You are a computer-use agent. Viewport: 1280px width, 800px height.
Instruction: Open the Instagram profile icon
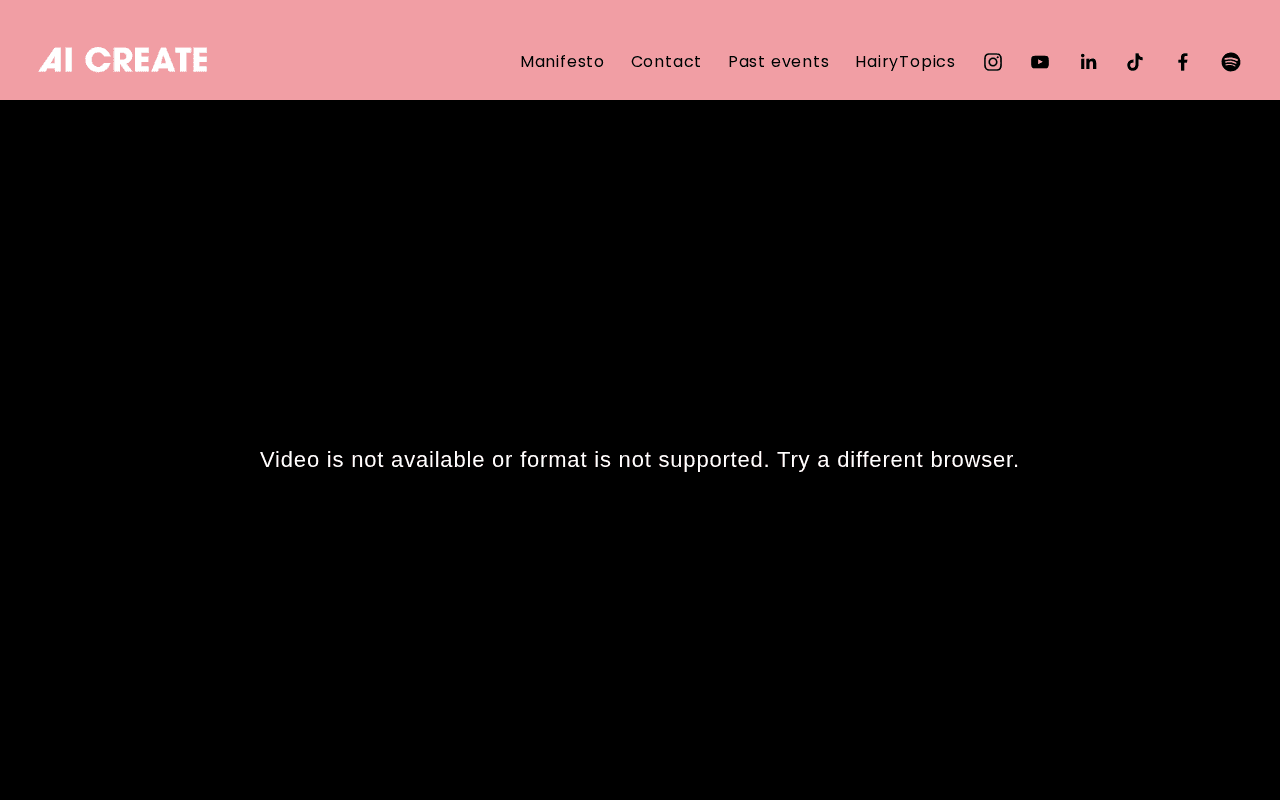993,62
